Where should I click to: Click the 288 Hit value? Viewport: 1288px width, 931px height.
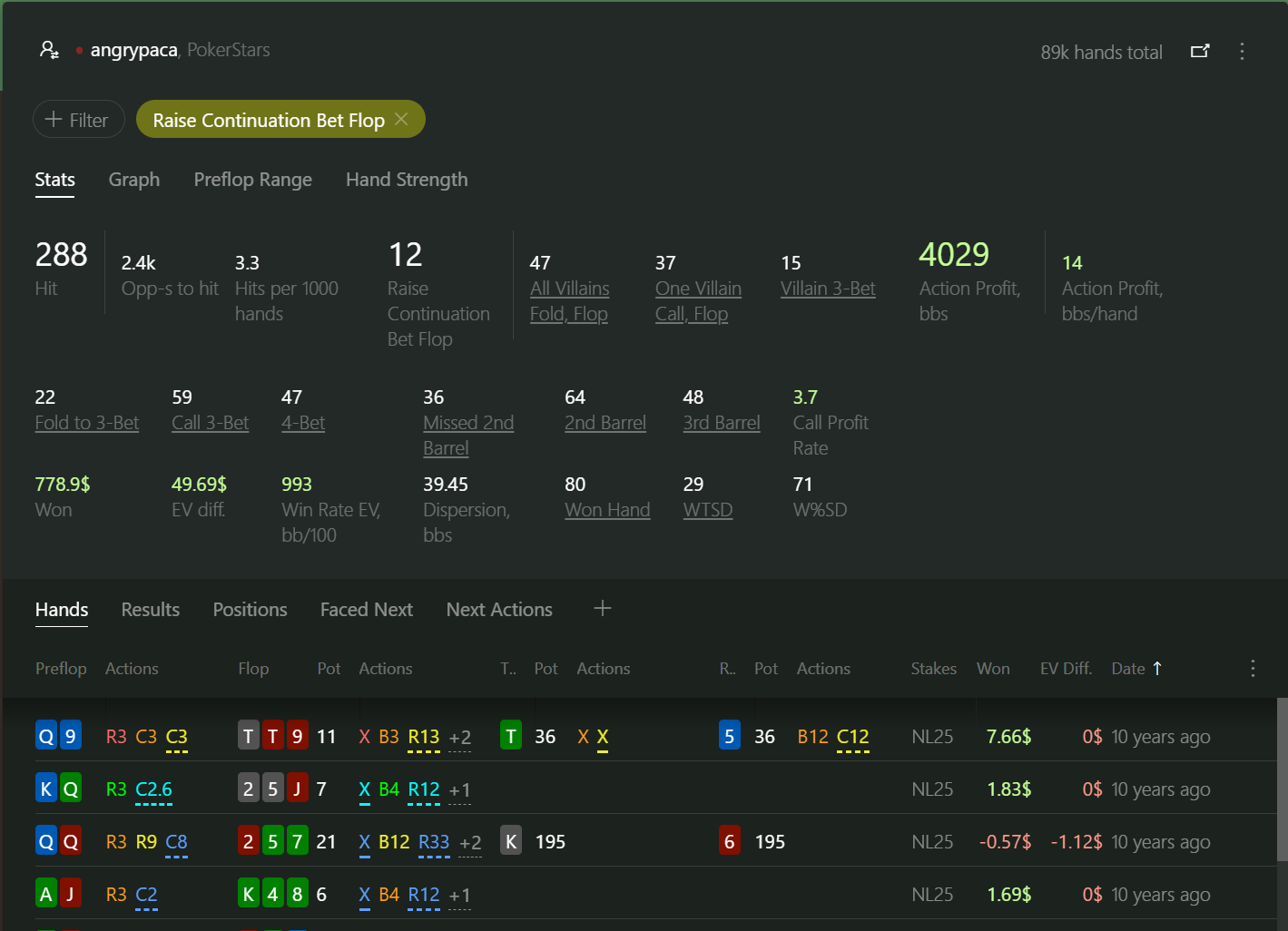(62, 254)
